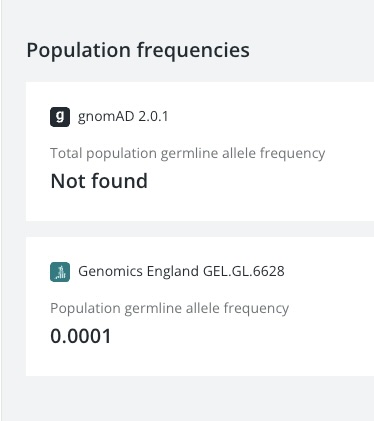Click the words Genomics England in the second card
This screenshot has width=374, height=421.
click(x=139, y=271)
